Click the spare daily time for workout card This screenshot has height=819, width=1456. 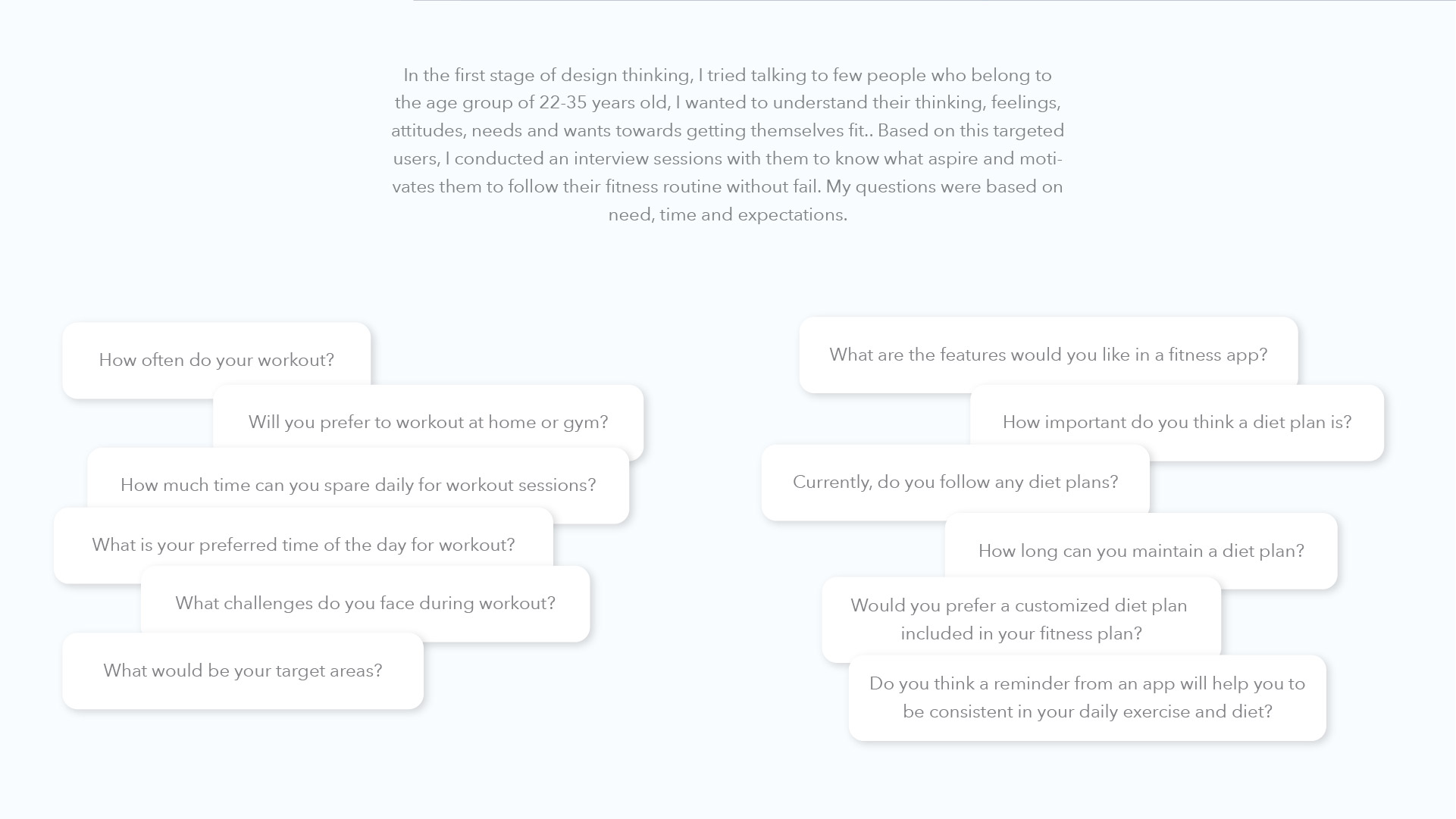click(x=358, y=485)
